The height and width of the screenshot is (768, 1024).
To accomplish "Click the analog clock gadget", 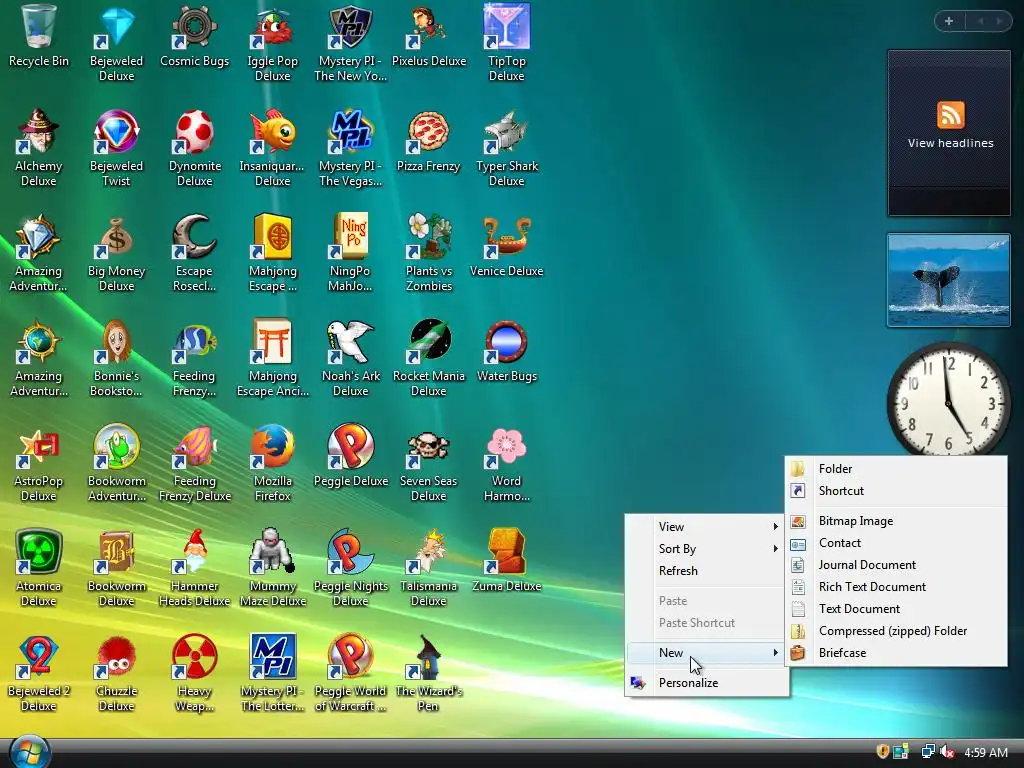I will [948, 400].
